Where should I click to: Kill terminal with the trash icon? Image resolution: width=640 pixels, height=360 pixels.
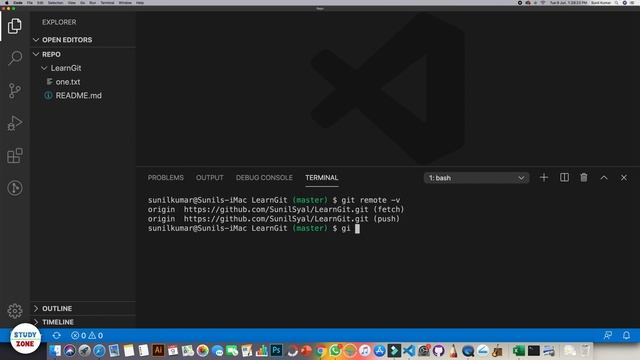(584, 178)
